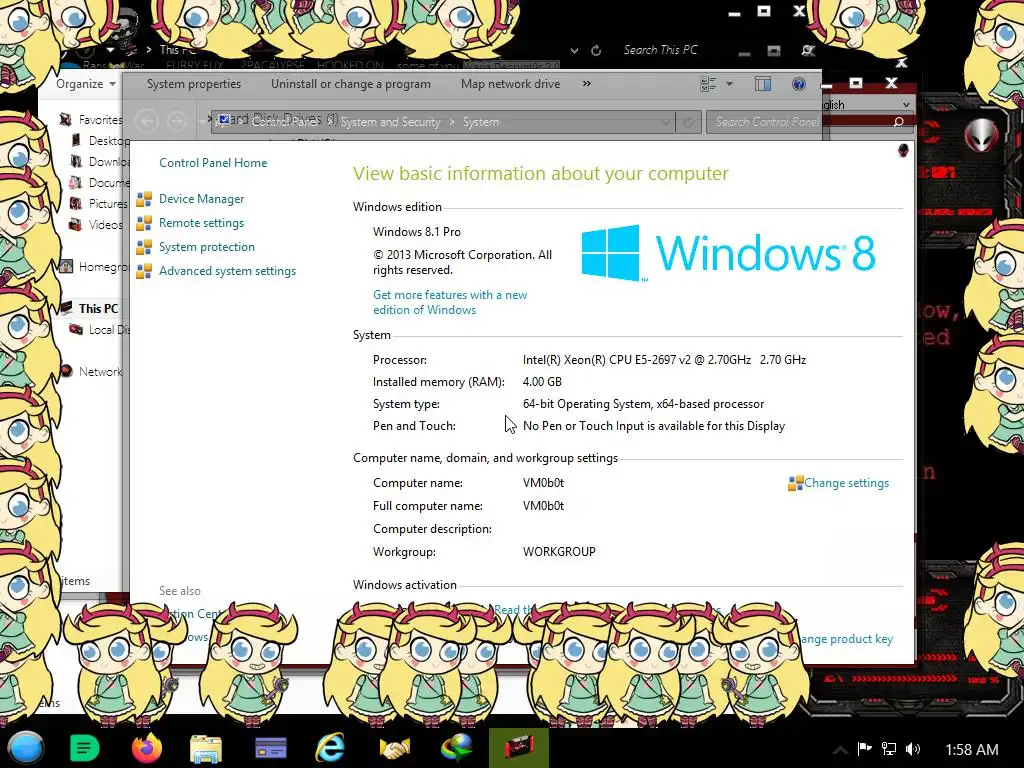
Task: Click the Advanced system settings shield icon
Action: point(144,272)
